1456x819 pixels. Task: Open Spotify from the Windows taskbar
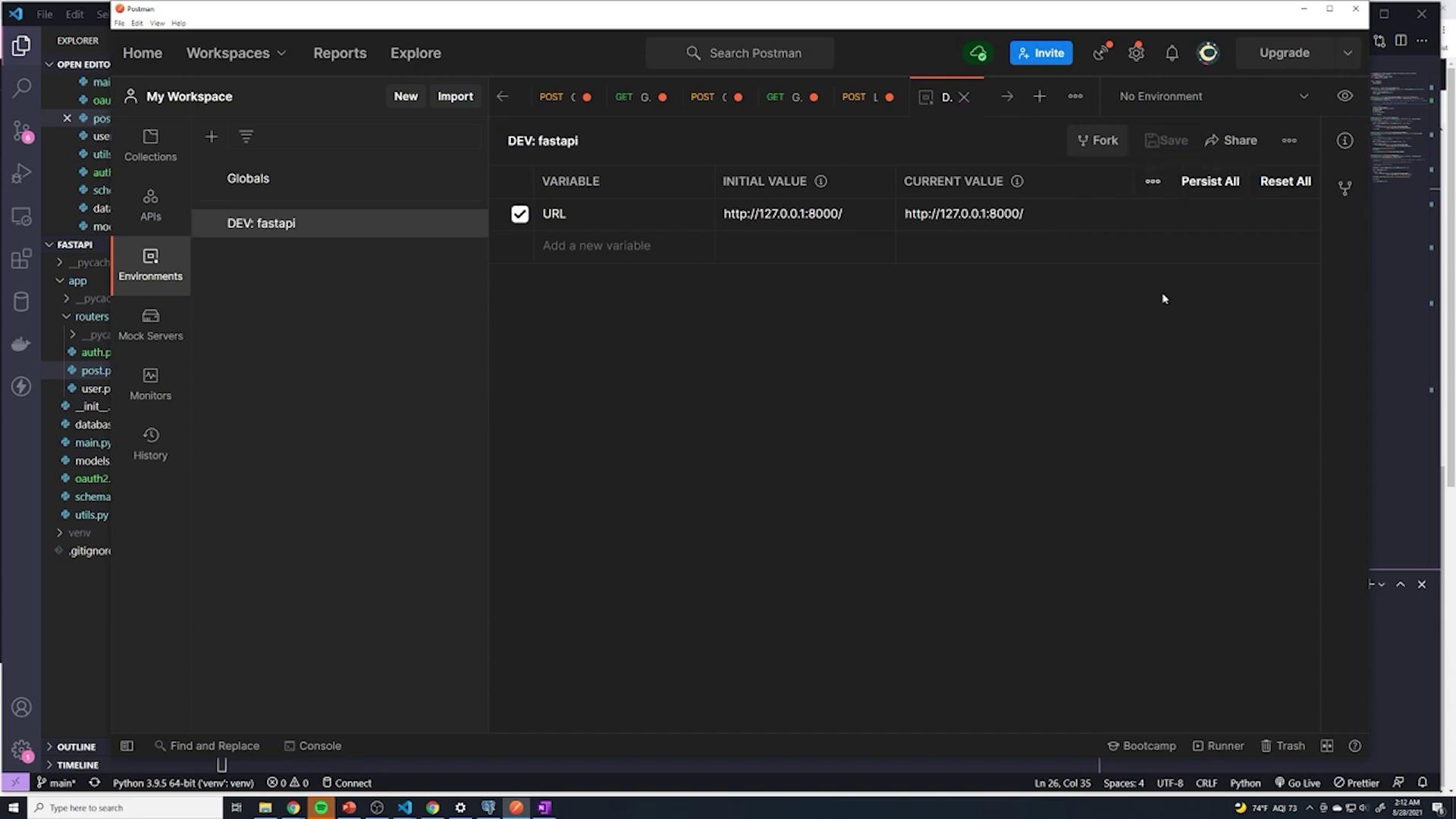pos(321,808)
